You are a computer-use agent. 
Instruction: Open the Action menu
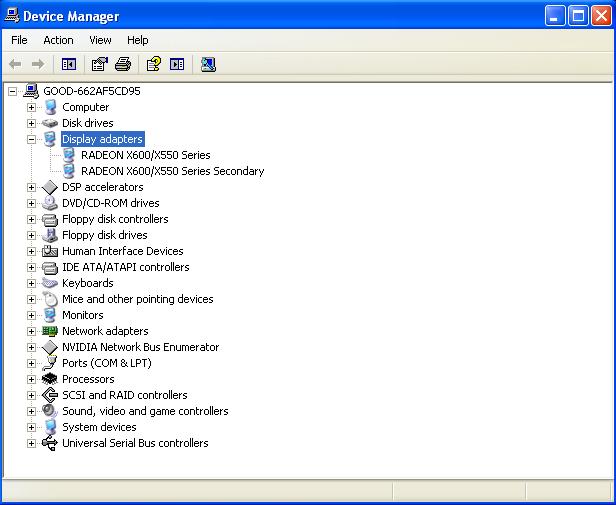(58, 40)
